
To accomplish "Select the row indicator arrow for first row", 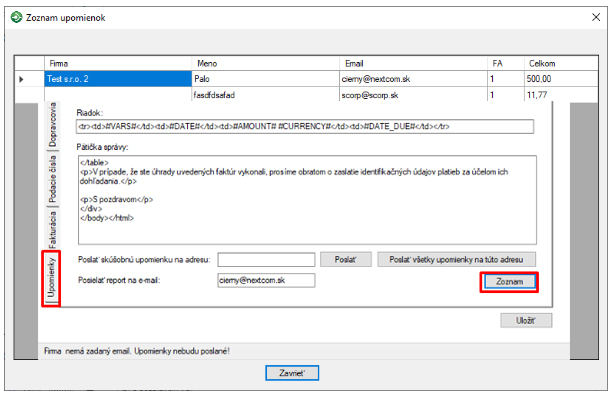I will 22,79.
